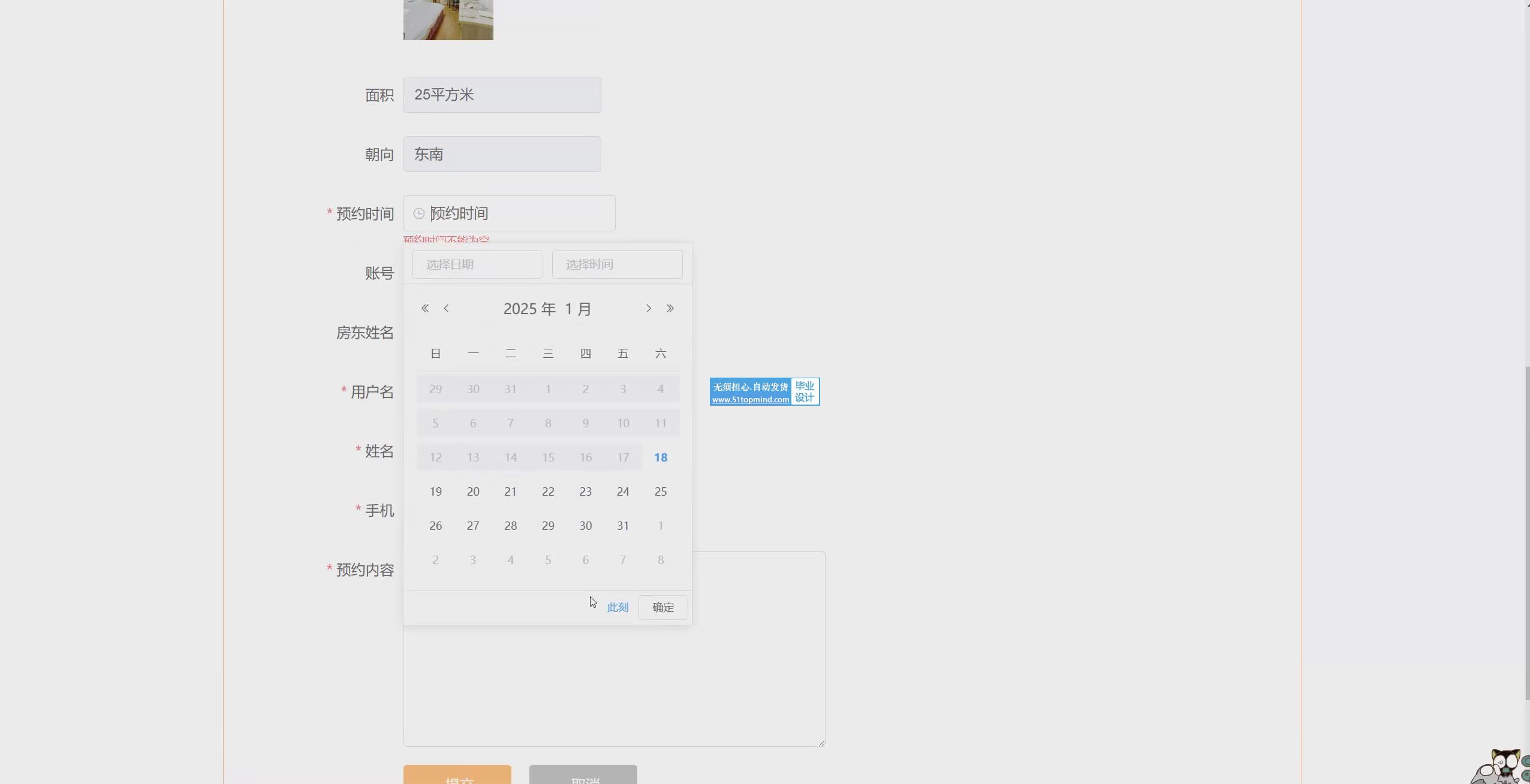
Task: Select January 26 in calendar
Action: click(436, 526)
